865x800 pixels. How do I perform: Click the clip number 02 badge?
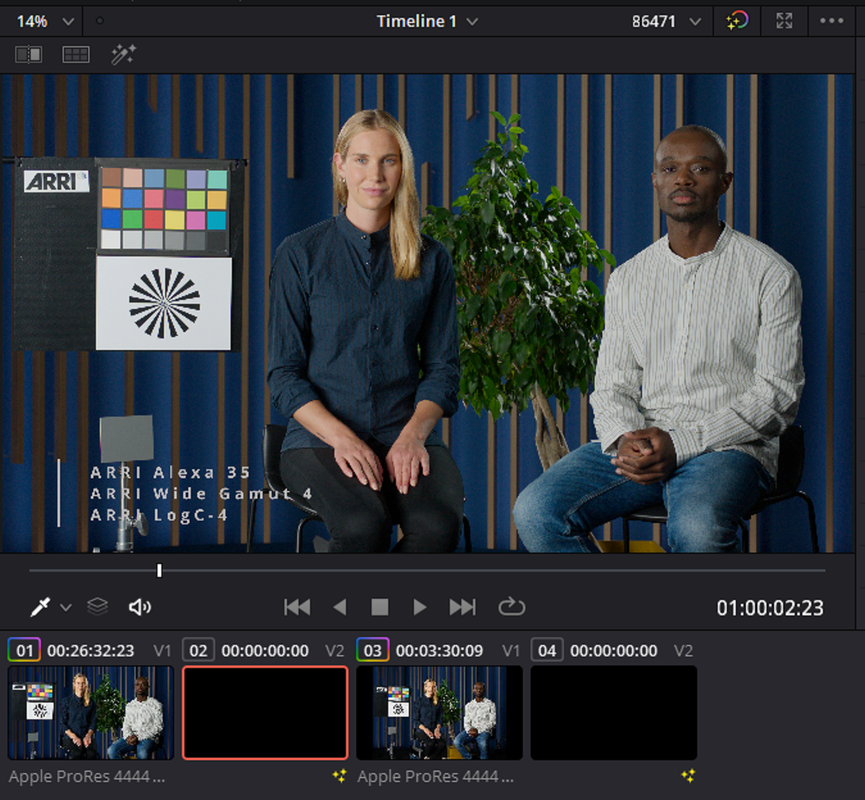pyautogui.click(x=199, y=650)
